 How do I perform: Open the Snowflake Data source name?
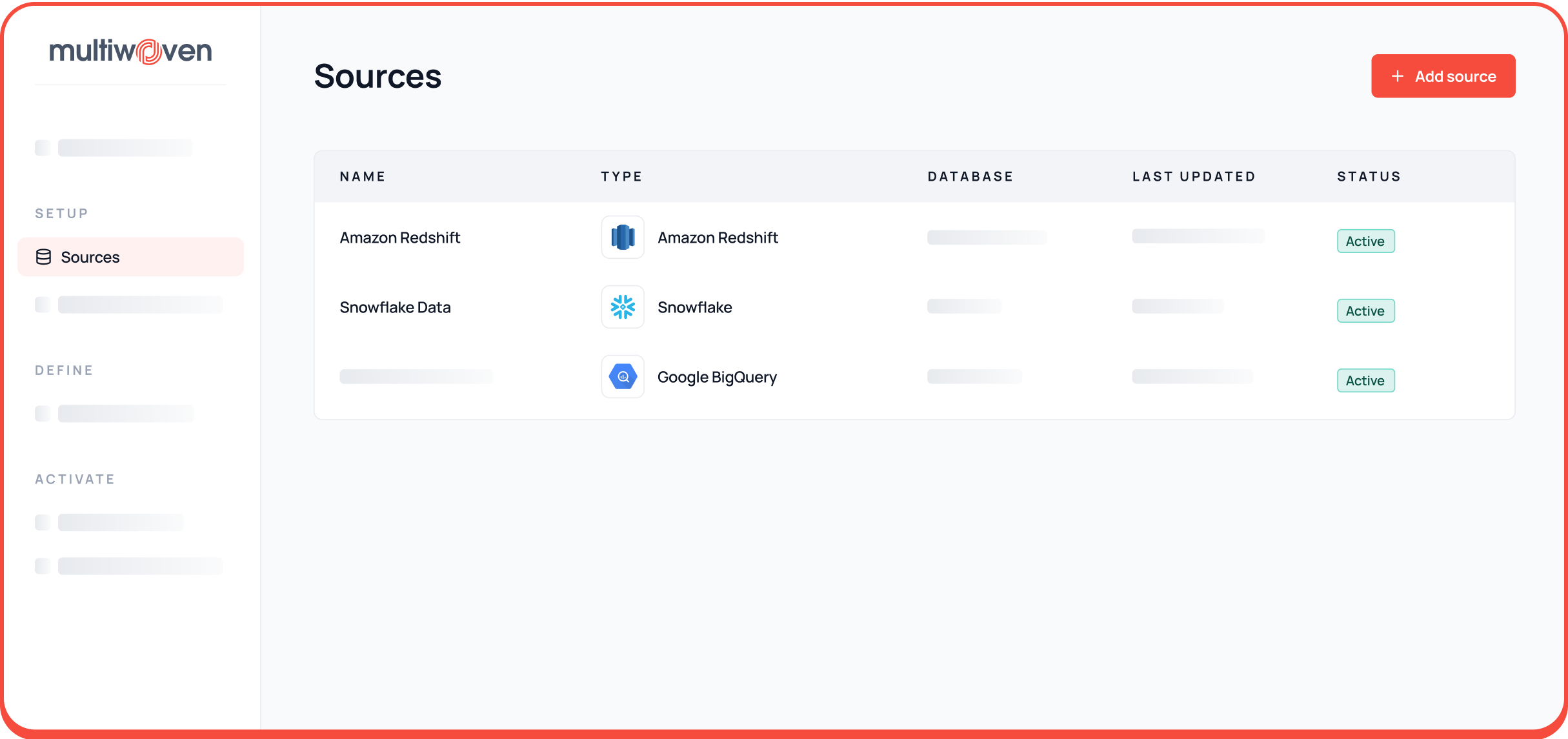point(395,307)
